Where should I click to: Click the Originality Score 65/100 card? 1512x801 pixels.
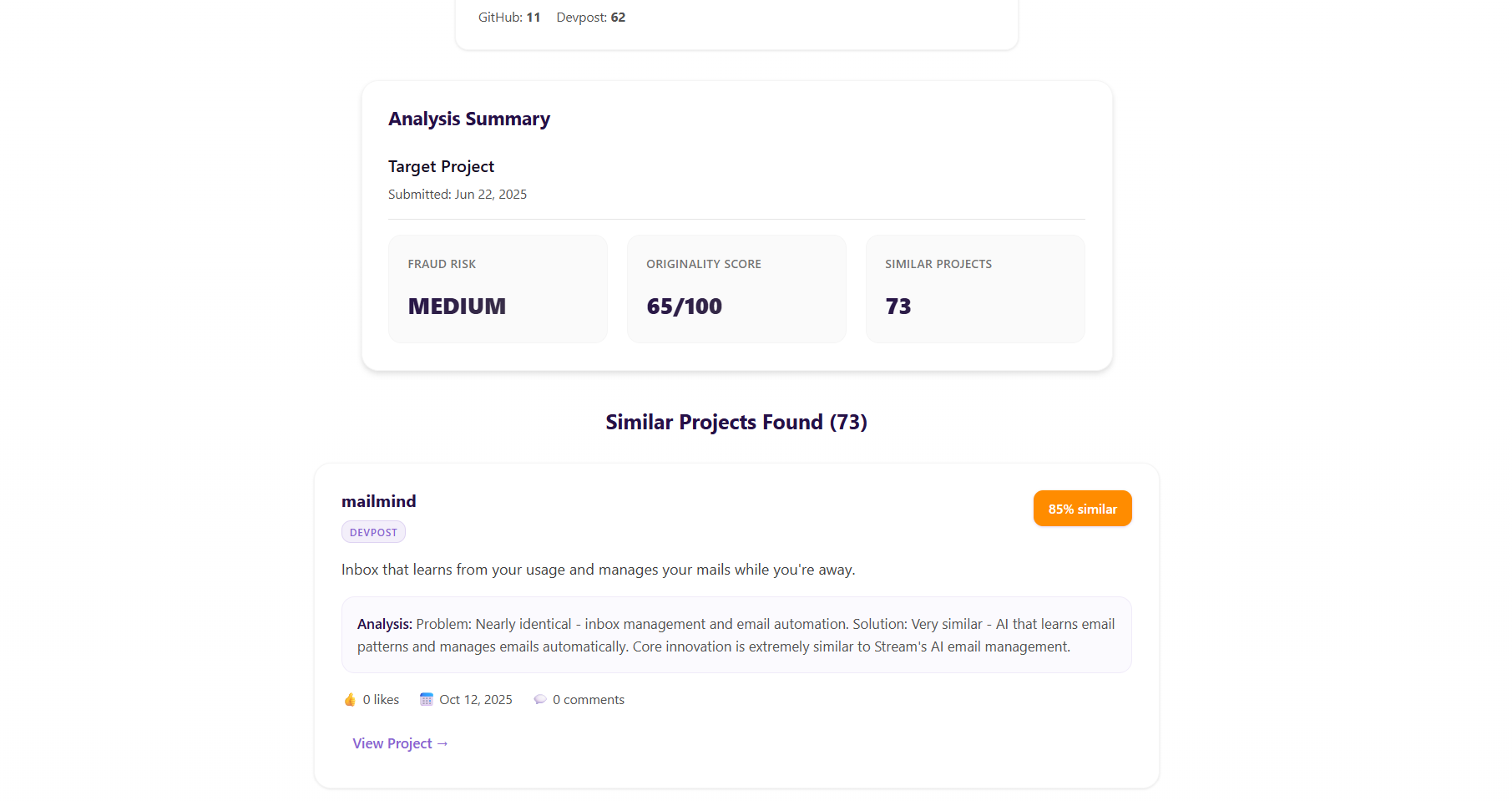tap(736, 289)
